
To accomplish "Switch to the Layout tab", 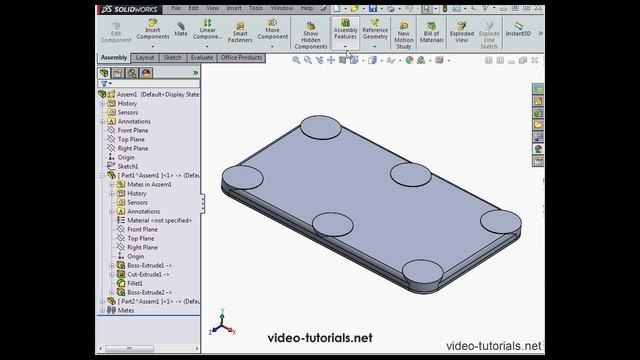I will (x=145, y=58).
